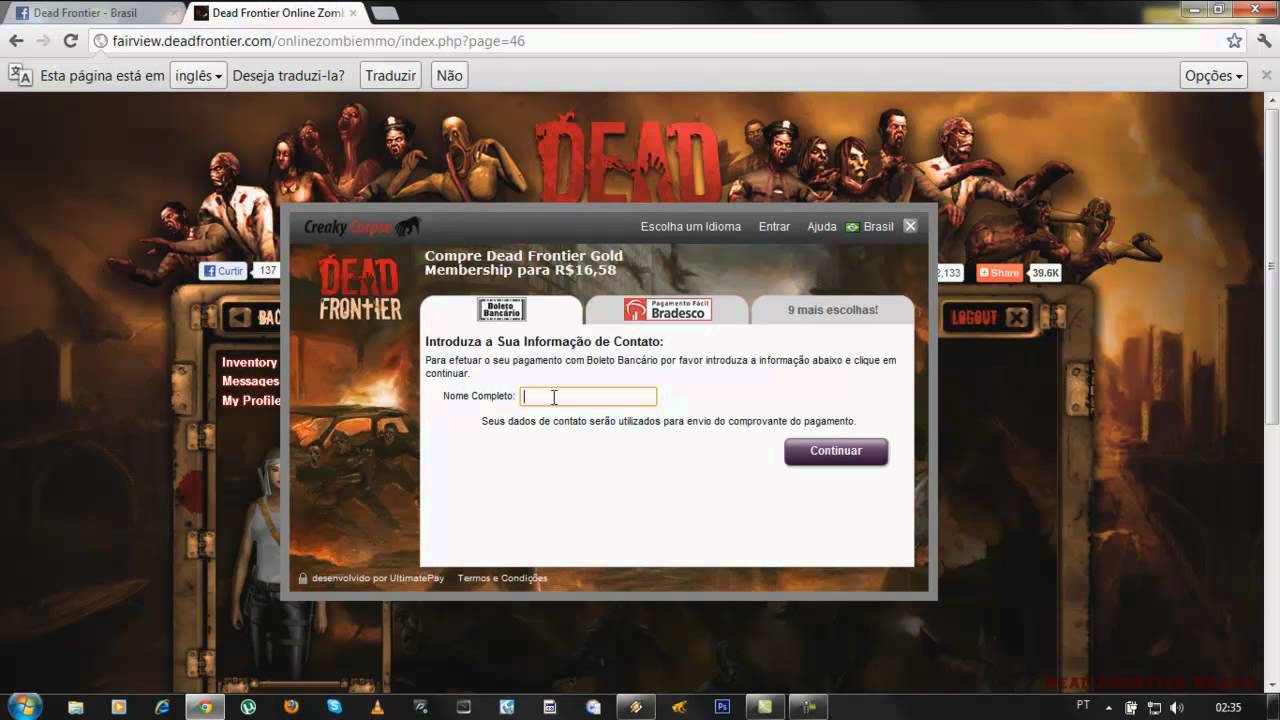
Task: Open Windows Explorer from the taskbar
Action: (76, 707)
